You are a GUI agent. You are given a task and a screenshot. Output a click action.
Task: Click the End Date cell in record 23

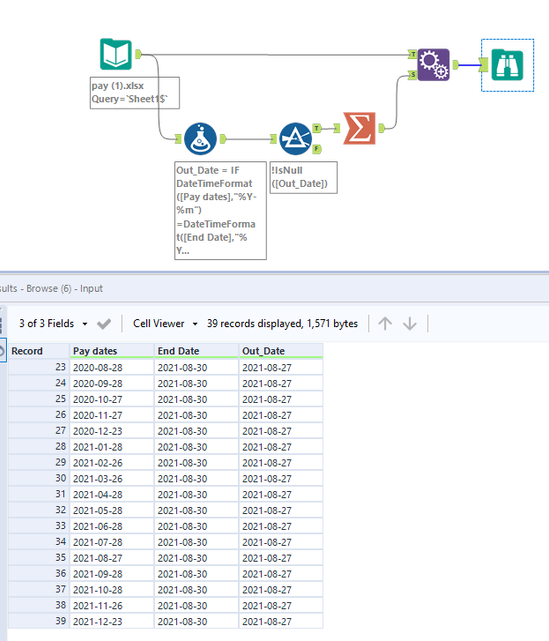(x=197, y=368)
